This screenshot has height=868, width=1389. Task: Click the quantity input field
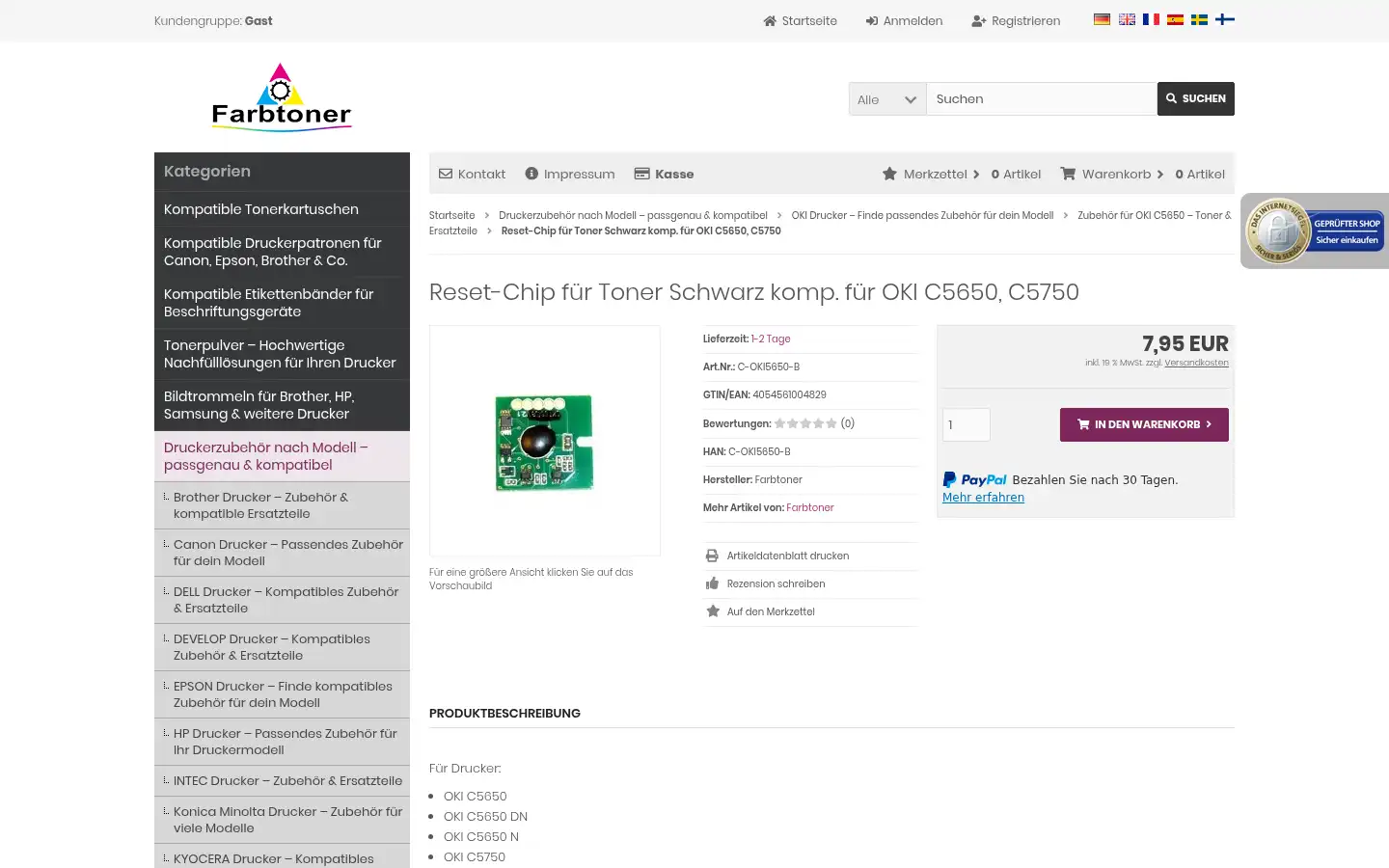[967, 424]
